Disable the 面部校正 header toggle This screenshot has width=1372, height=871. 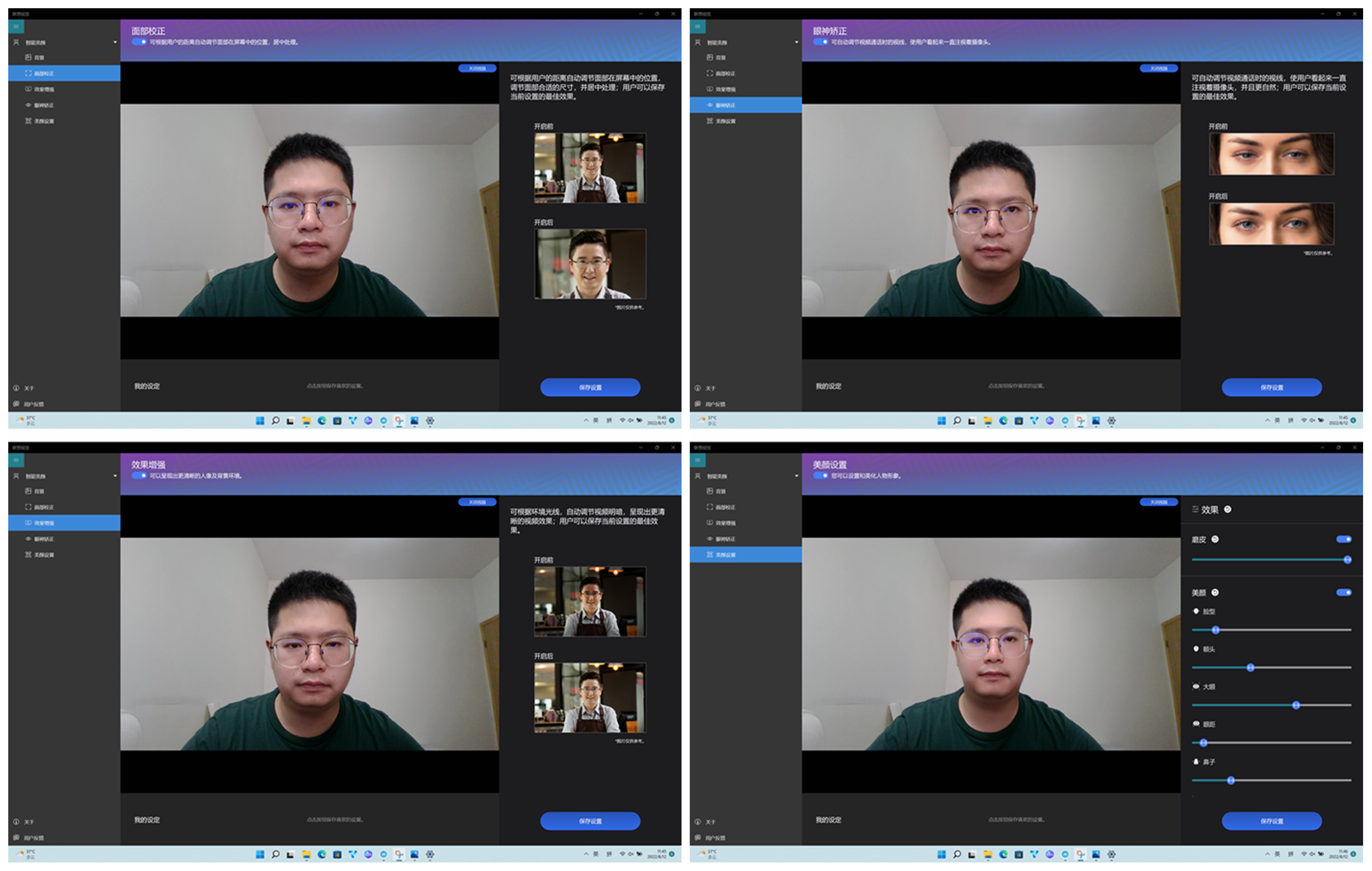point(139,41)
